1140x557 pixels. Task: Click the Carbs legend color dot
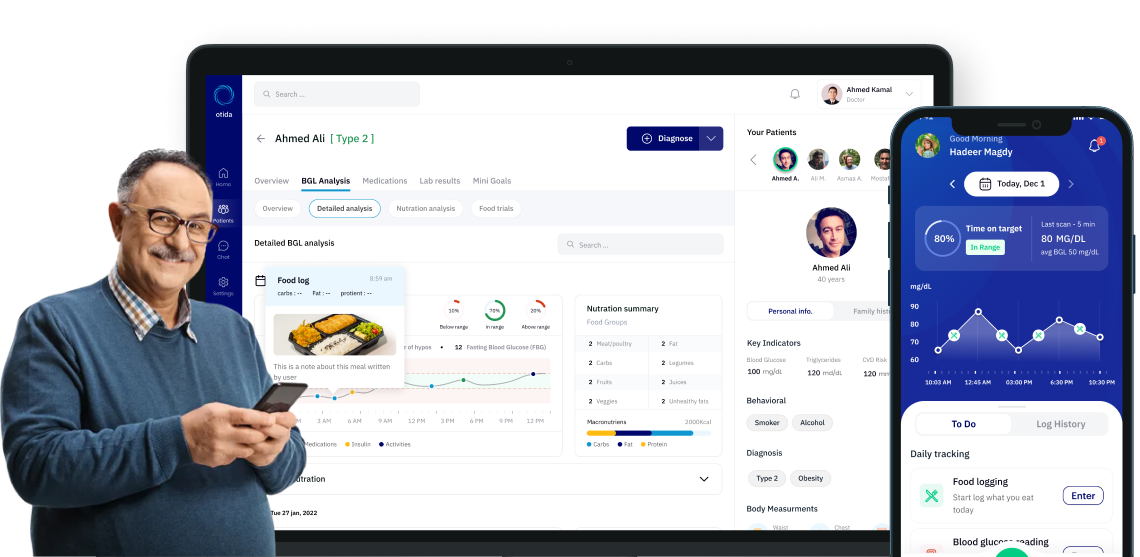pyautogui.click(x=590, y=444)
